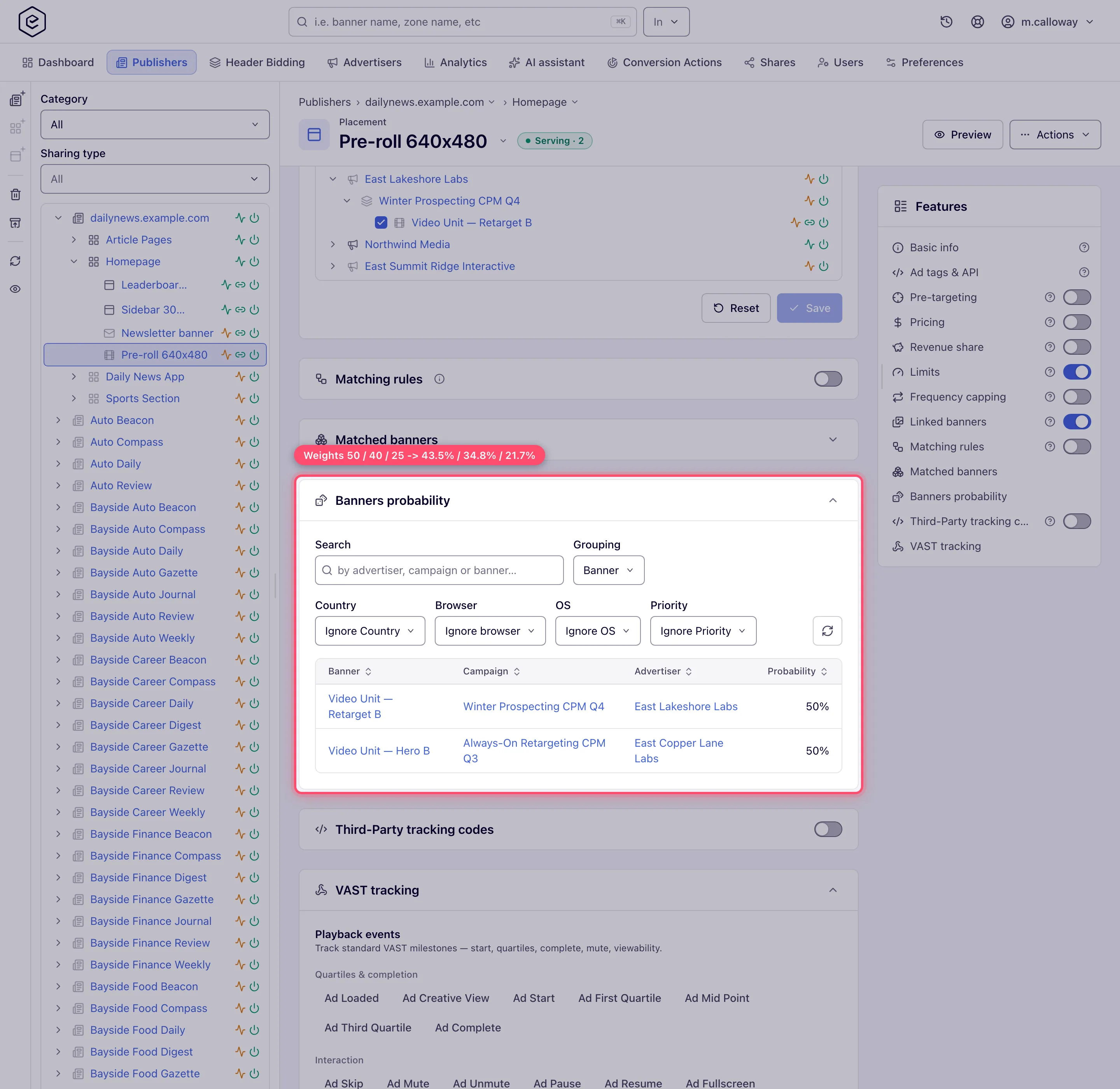Disable Linked banners feature toggle

click(1076, 422)
